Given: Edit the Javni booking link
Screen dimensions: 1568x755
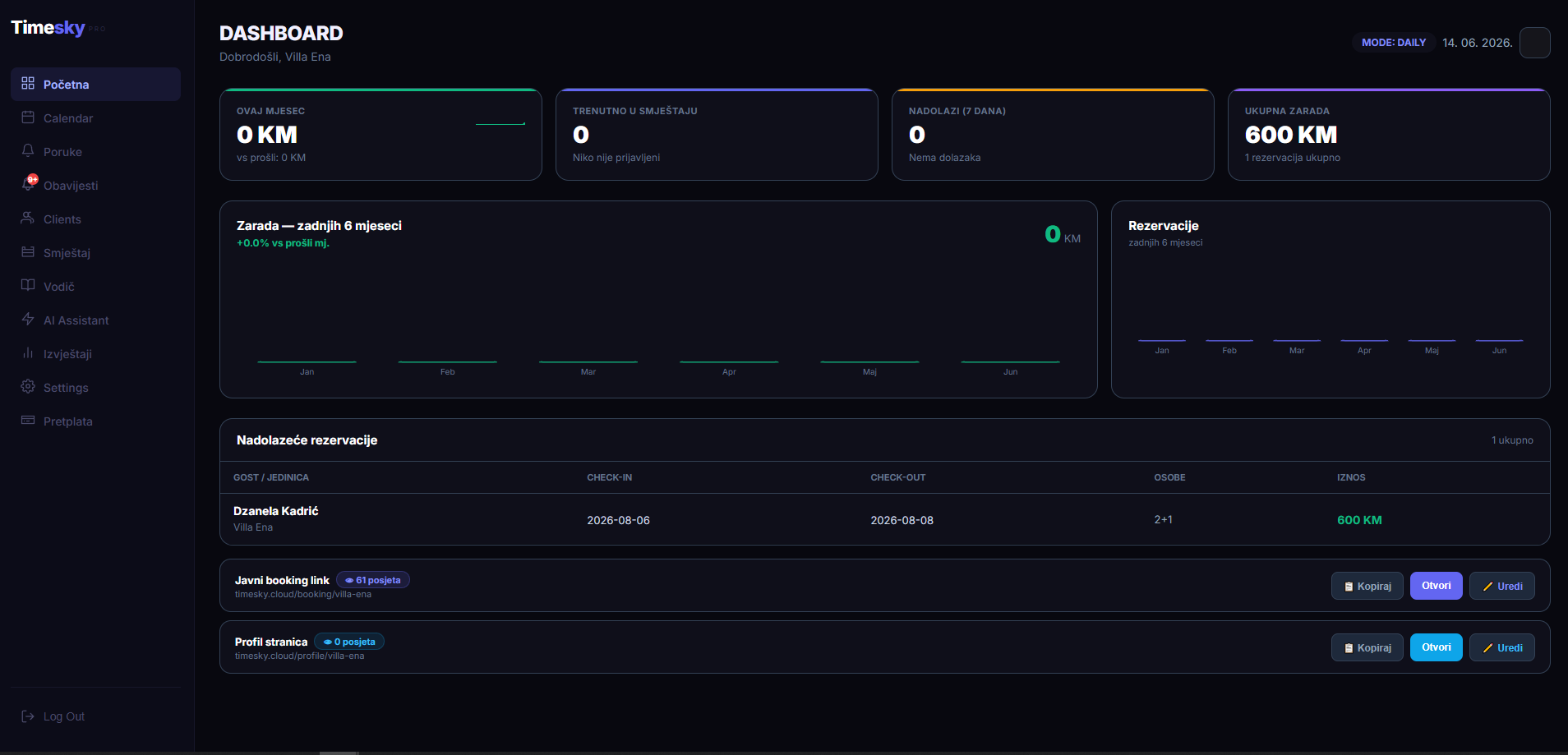Looking at the screenshot, I should pyautogui.click(x=1501, y=586).
